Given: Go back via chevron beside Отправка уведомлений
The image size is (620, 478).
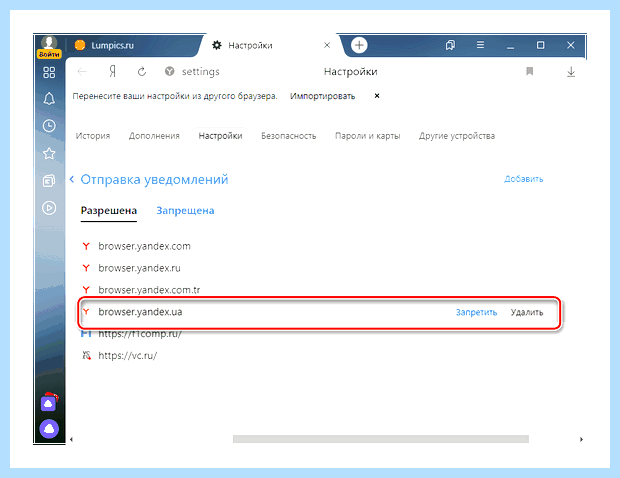Looking at the screenshot, I should [x=72, y=179].
